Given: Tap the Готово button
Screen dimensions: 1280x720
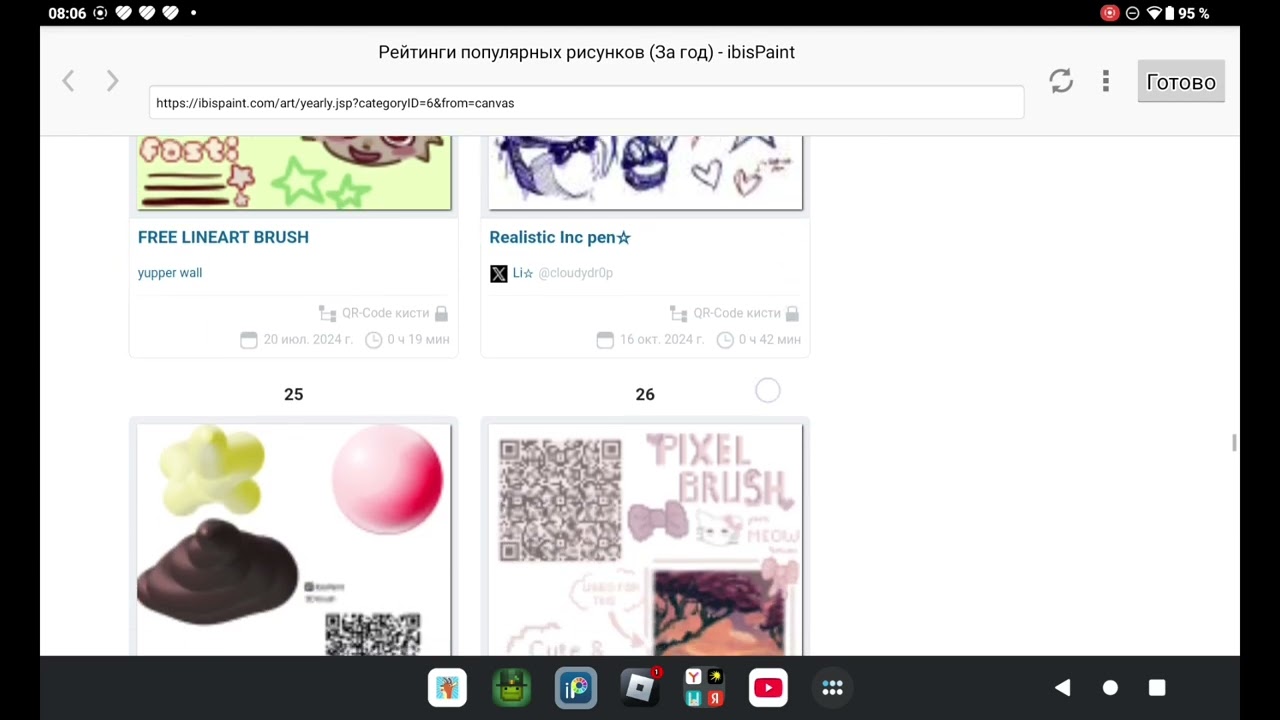Looking at the screenshot, I should coord(1181,82).
